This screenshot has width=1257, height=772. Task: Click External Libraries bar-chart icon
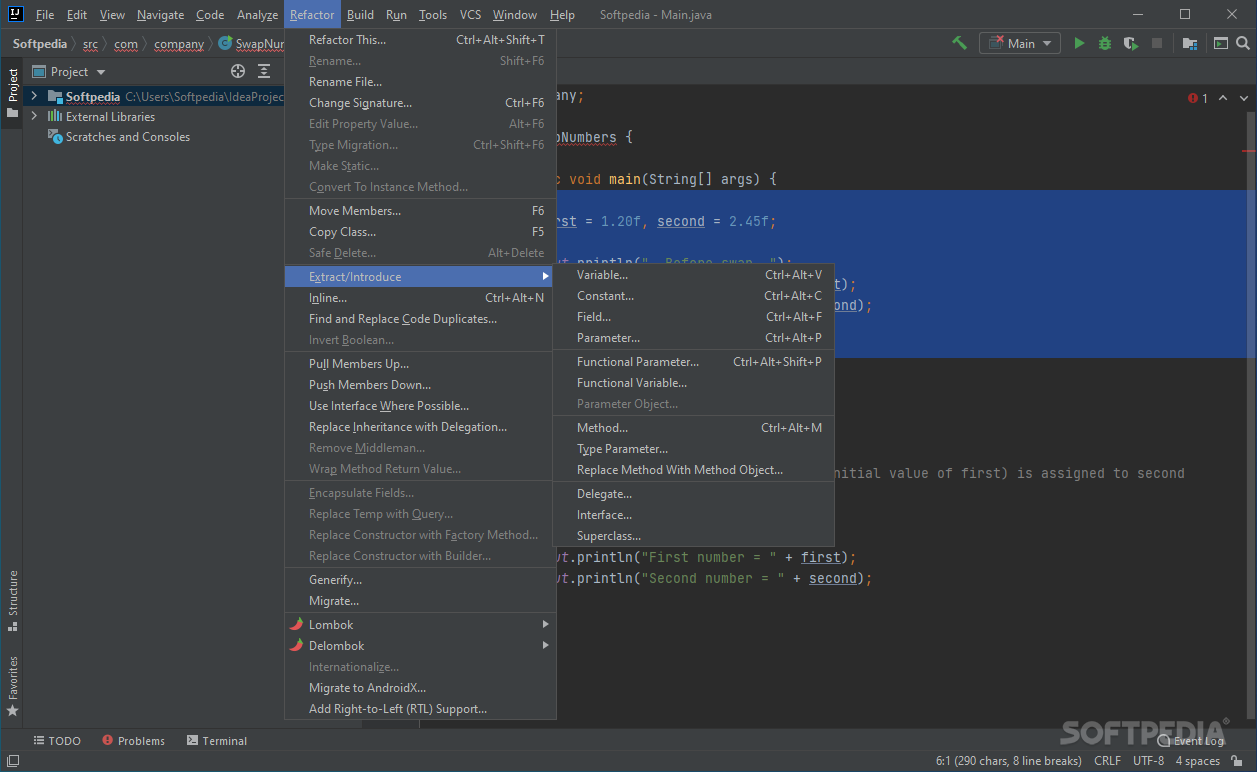[55, 116]
